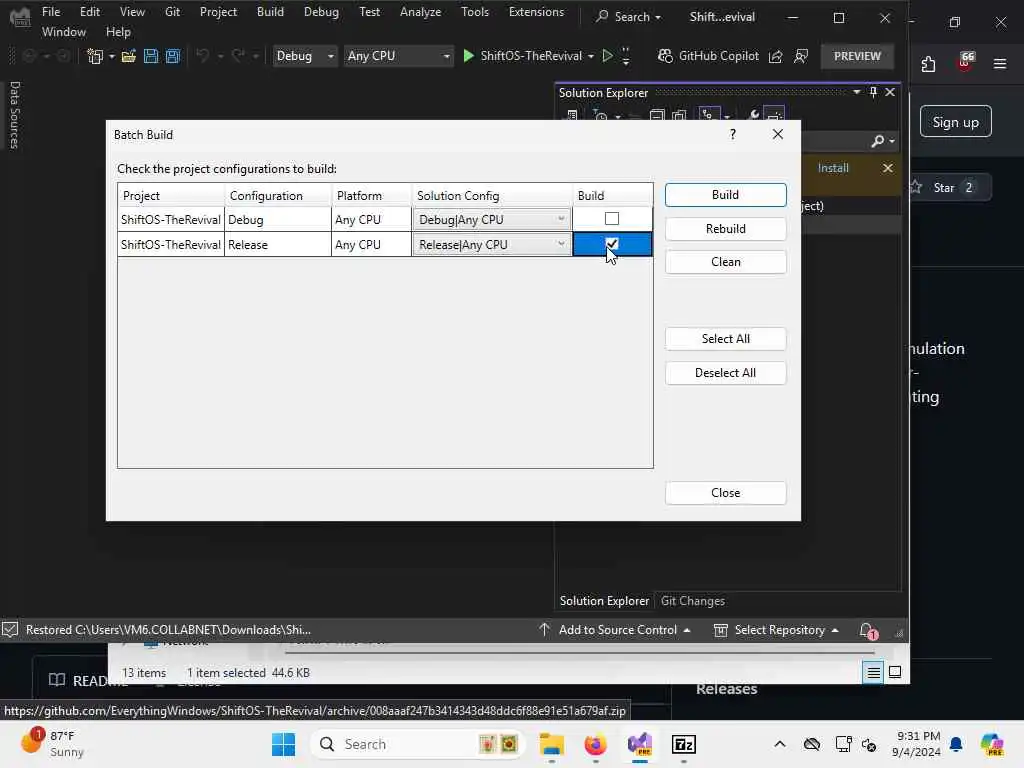
Task: Open the Visual Studio Search box
Action: click(628, 17)
